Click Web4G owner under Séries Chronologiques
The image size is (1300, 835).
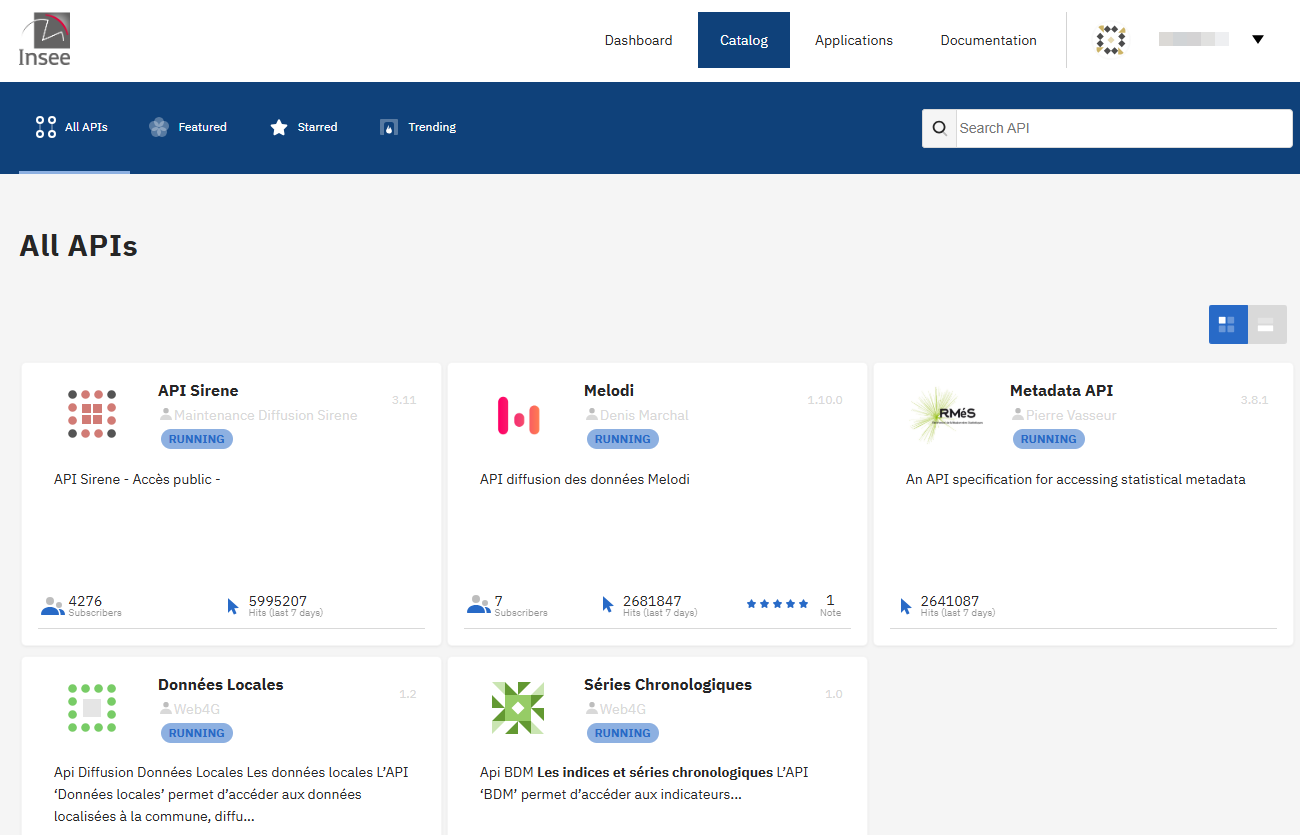(x=623, y=709)
